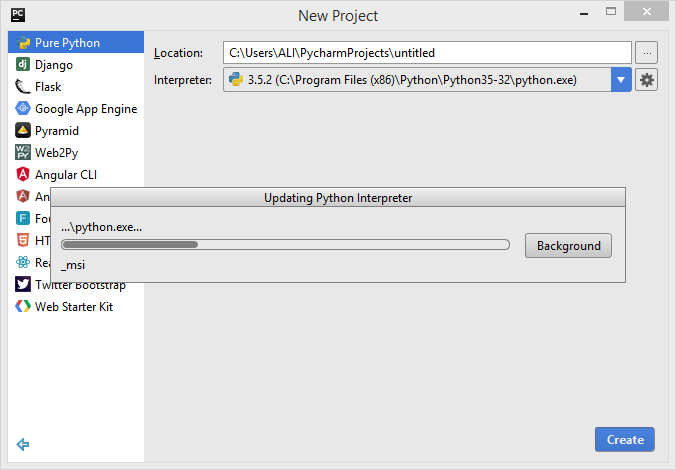Select Pure Python project type
The height and width of the screenshot is (470, 676).
(76, 42)
